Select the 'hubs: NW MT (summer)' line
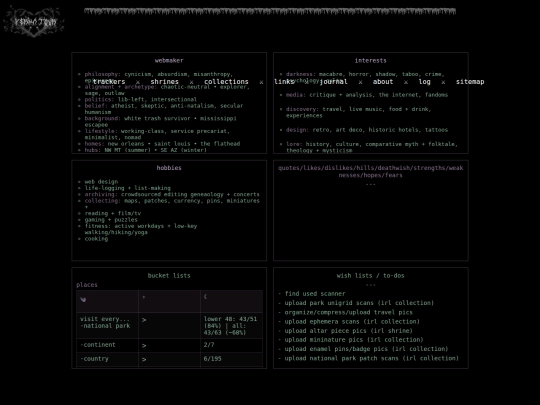This screenshot has width=540, height=405. pyautogui.click(x=145, y=150)
